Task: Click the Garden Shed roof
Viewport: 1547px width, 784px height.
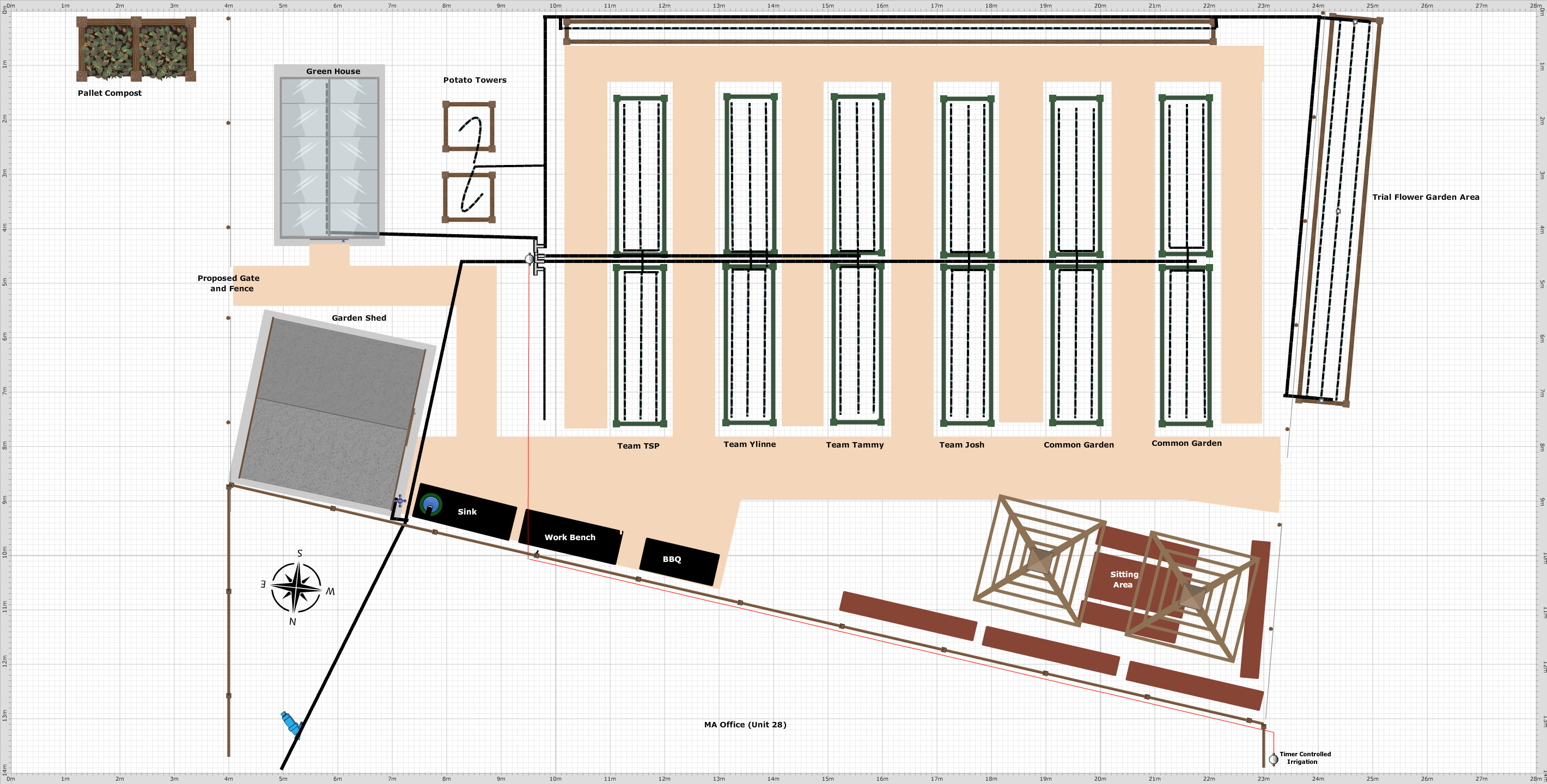Action: click(x=333, y=414)
